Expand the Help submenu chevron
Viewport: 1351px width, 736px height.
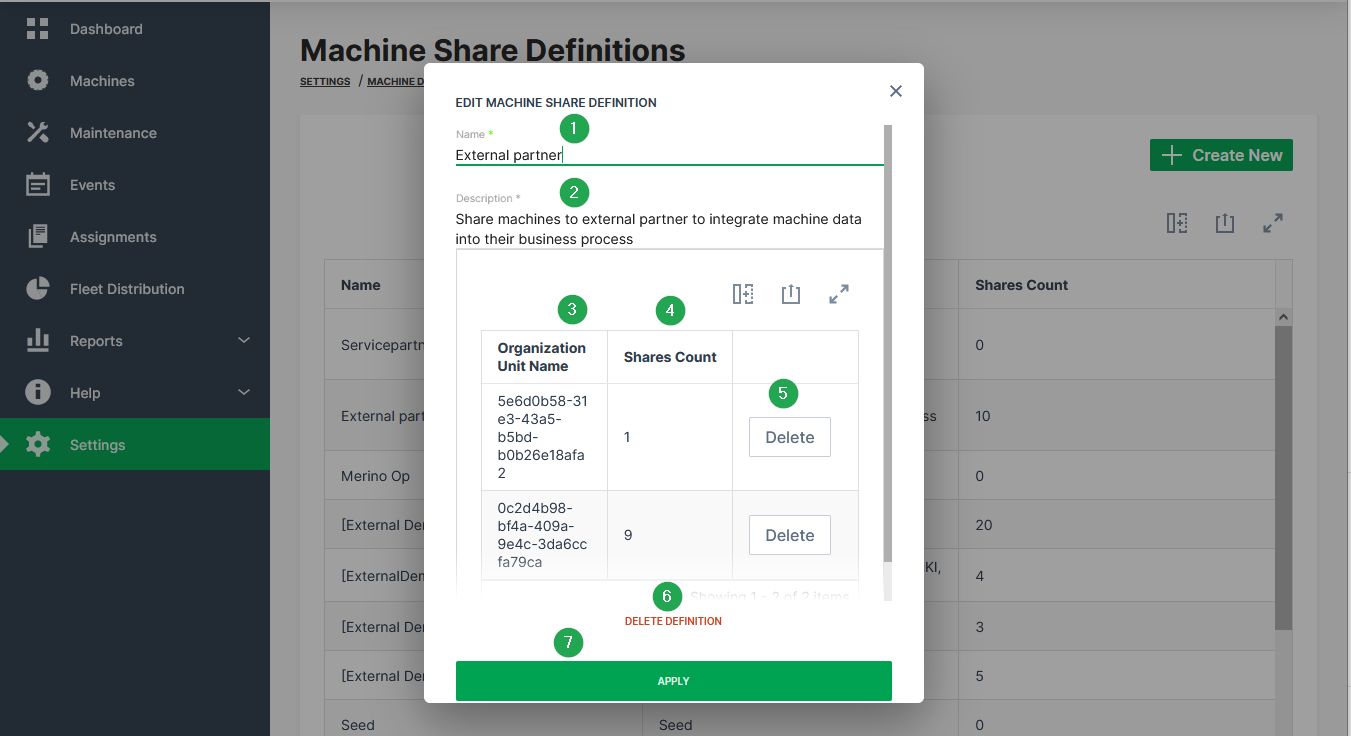pyautogui.click(x=244, y=393)
